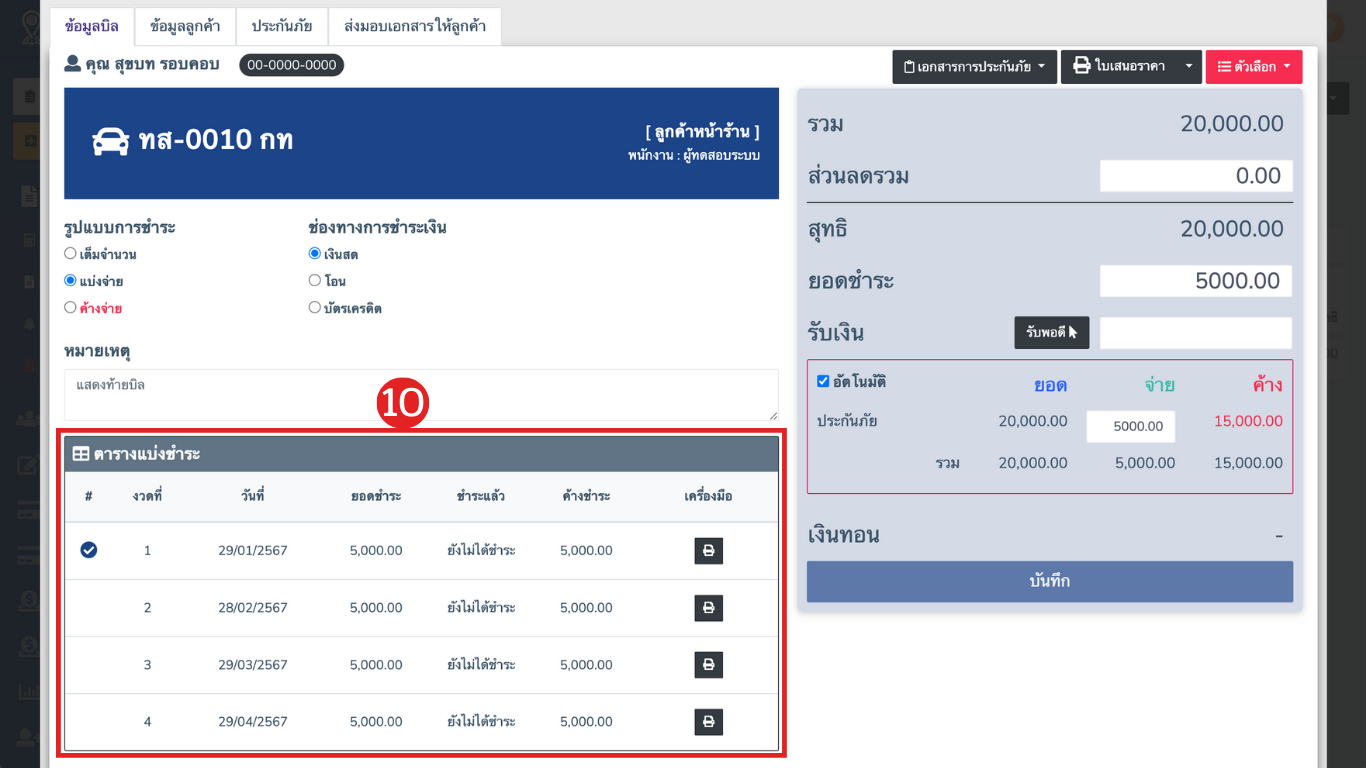Viewport: 1366px width, 768px height.
Task: Open the red ตัวเลือก dropdown
Action: point(1254,67)
